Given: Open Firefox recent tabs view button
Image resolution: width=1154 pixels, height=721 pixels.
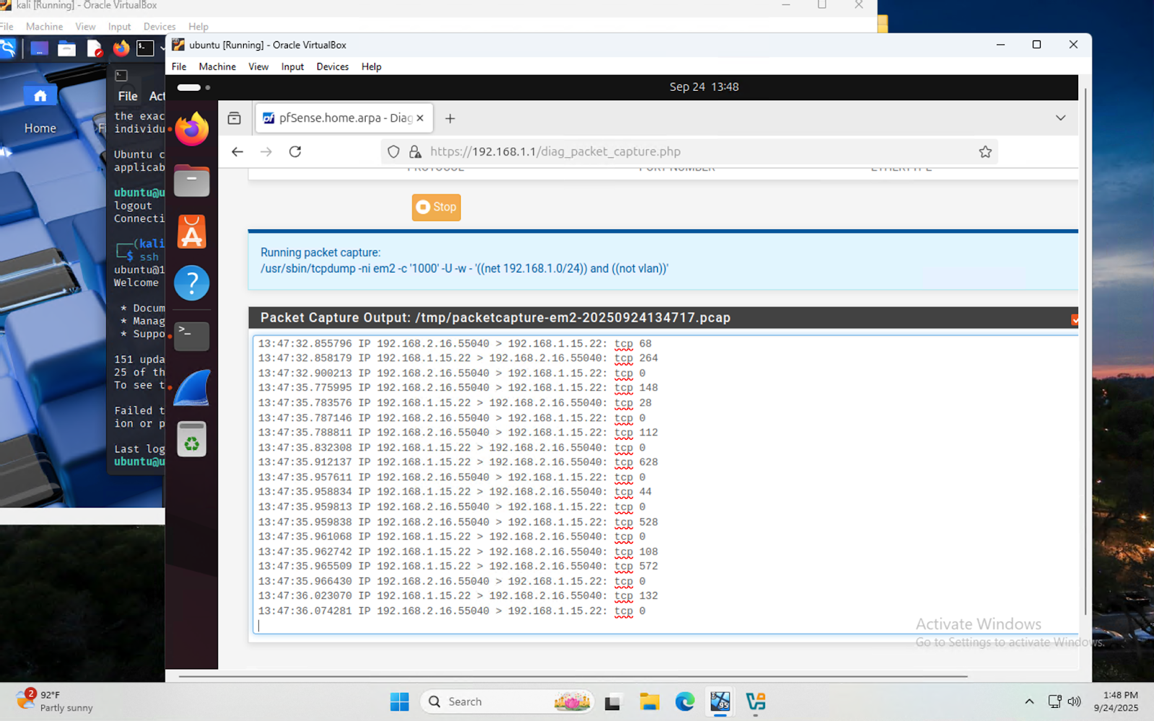Looking at the screenshot, I should coord(234,118).
